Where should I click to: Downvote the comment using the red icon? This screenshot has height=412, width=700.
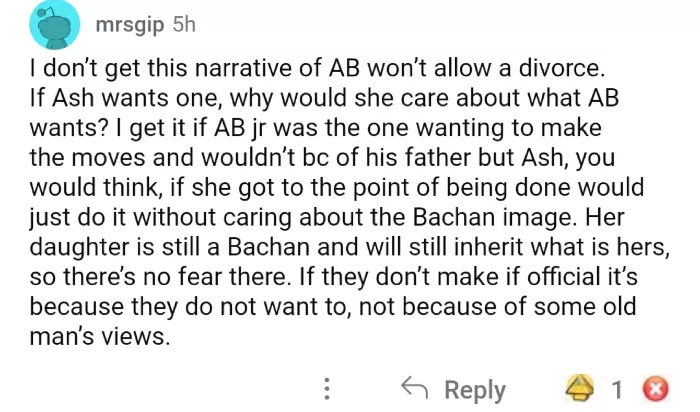(655, 389)
